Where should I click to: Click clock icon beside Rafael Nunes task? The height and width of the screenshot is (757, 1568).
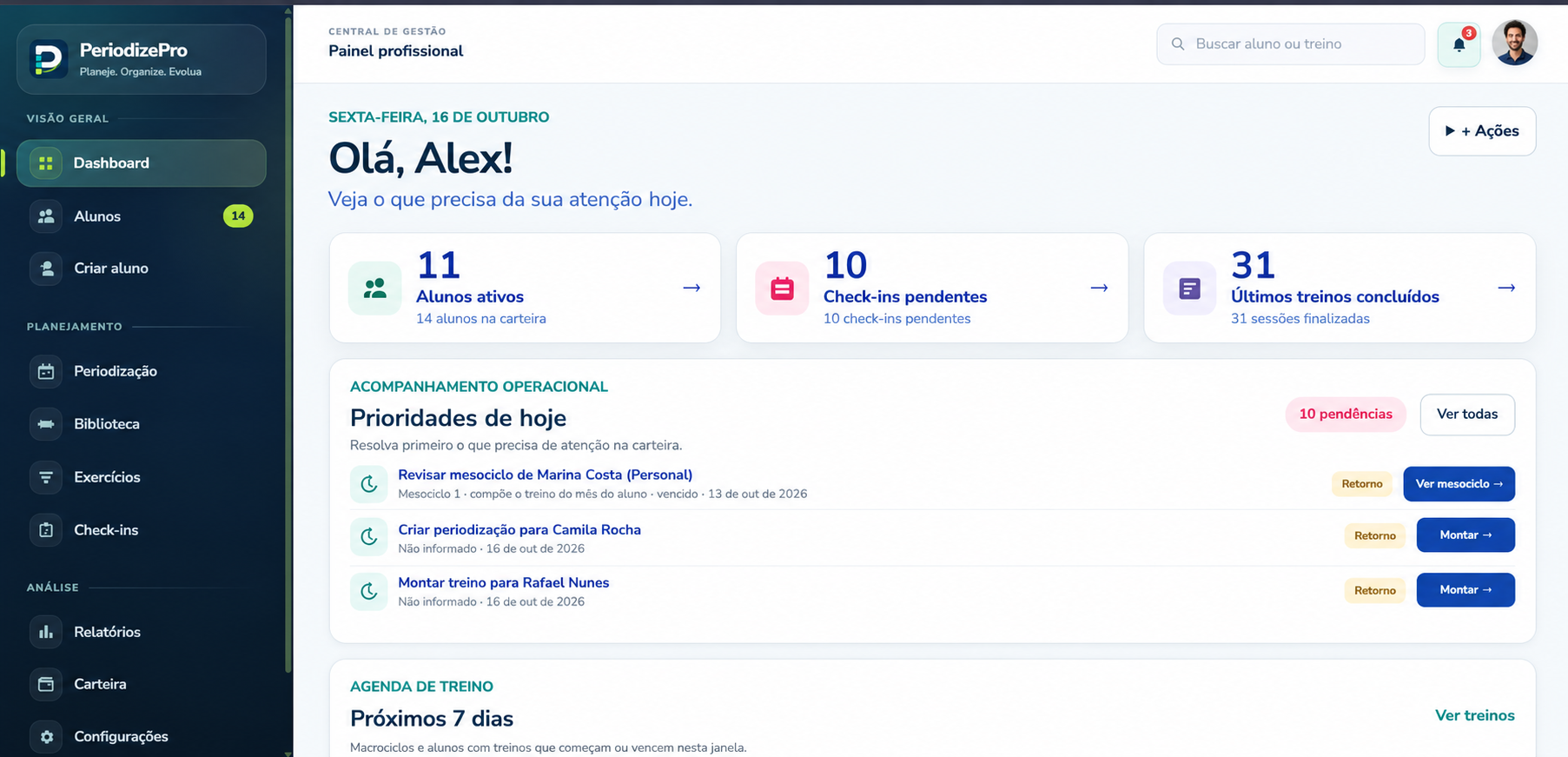369,592
